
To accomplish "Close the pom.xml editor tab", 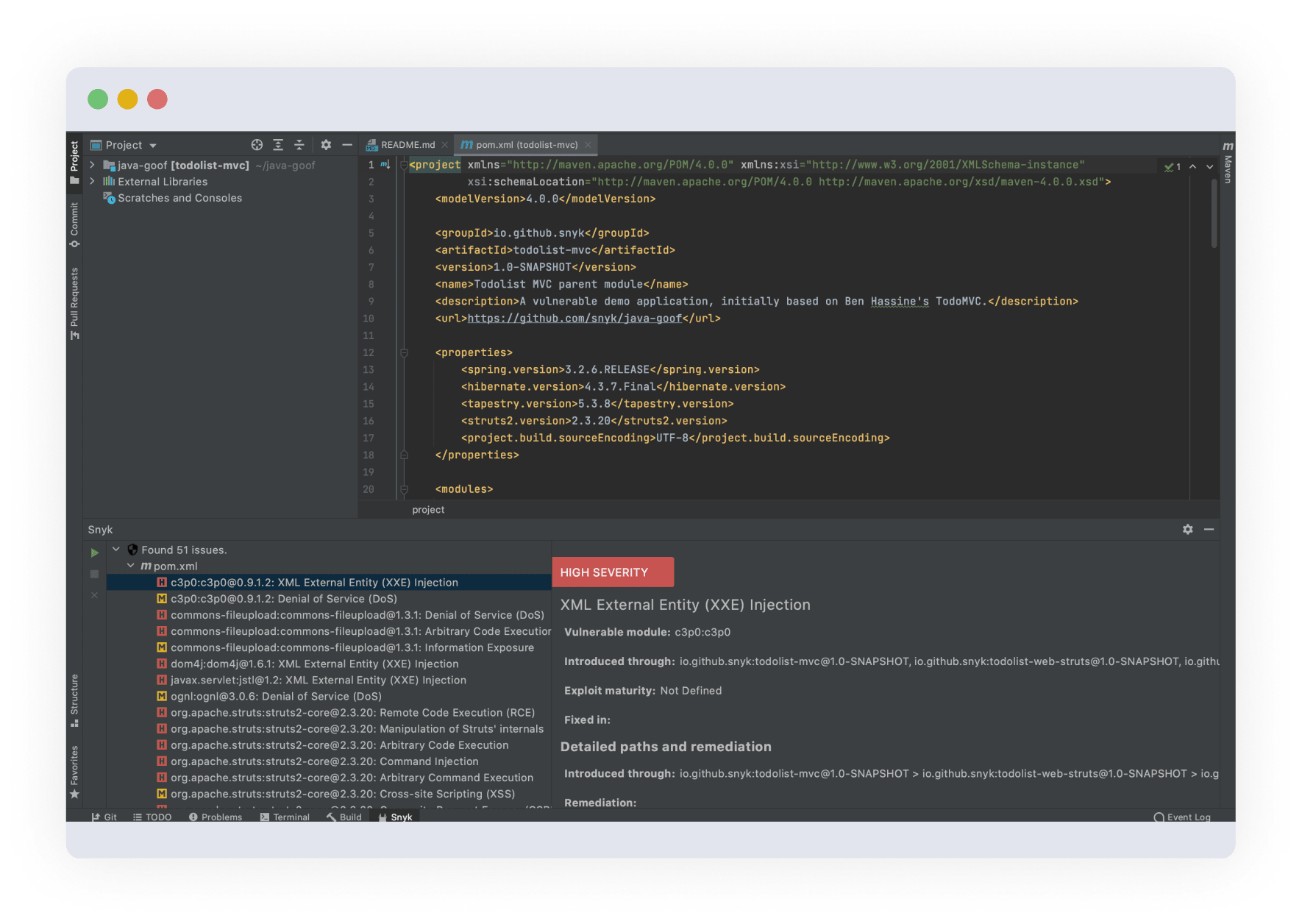I will [588, 145].
